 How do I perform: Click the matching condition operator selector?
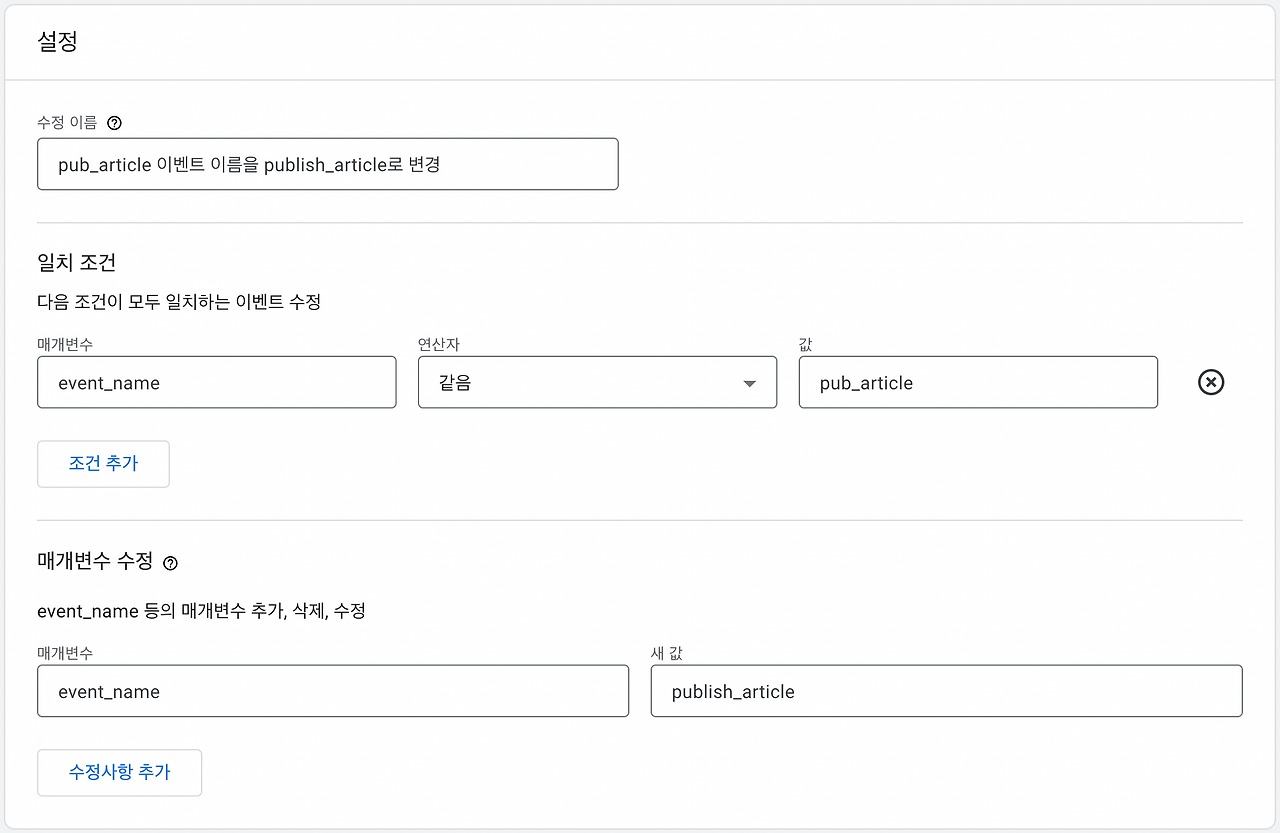[597, 382]
